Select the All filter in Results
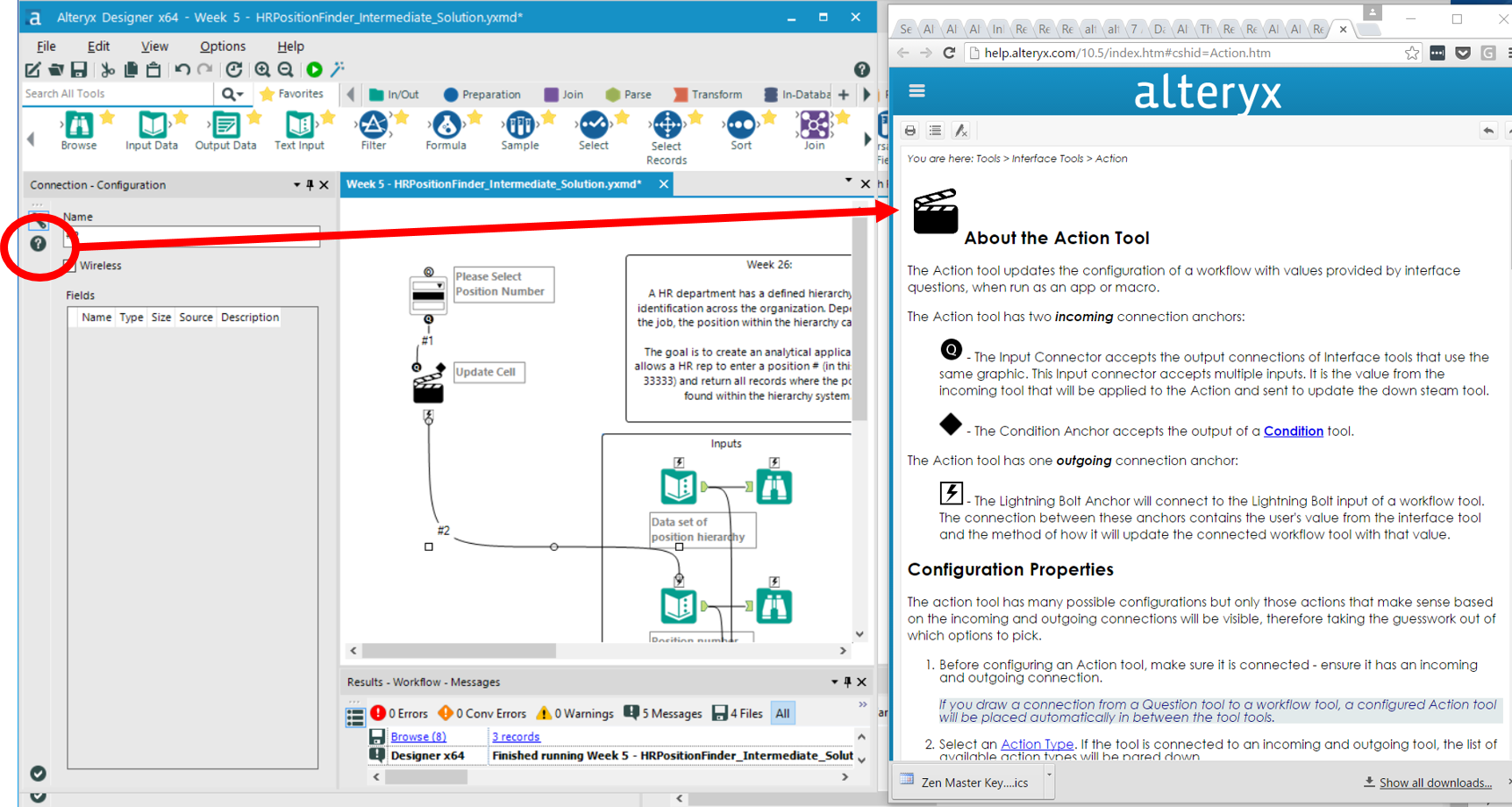This screenshot has width=1512, height=807. (782, 713)
